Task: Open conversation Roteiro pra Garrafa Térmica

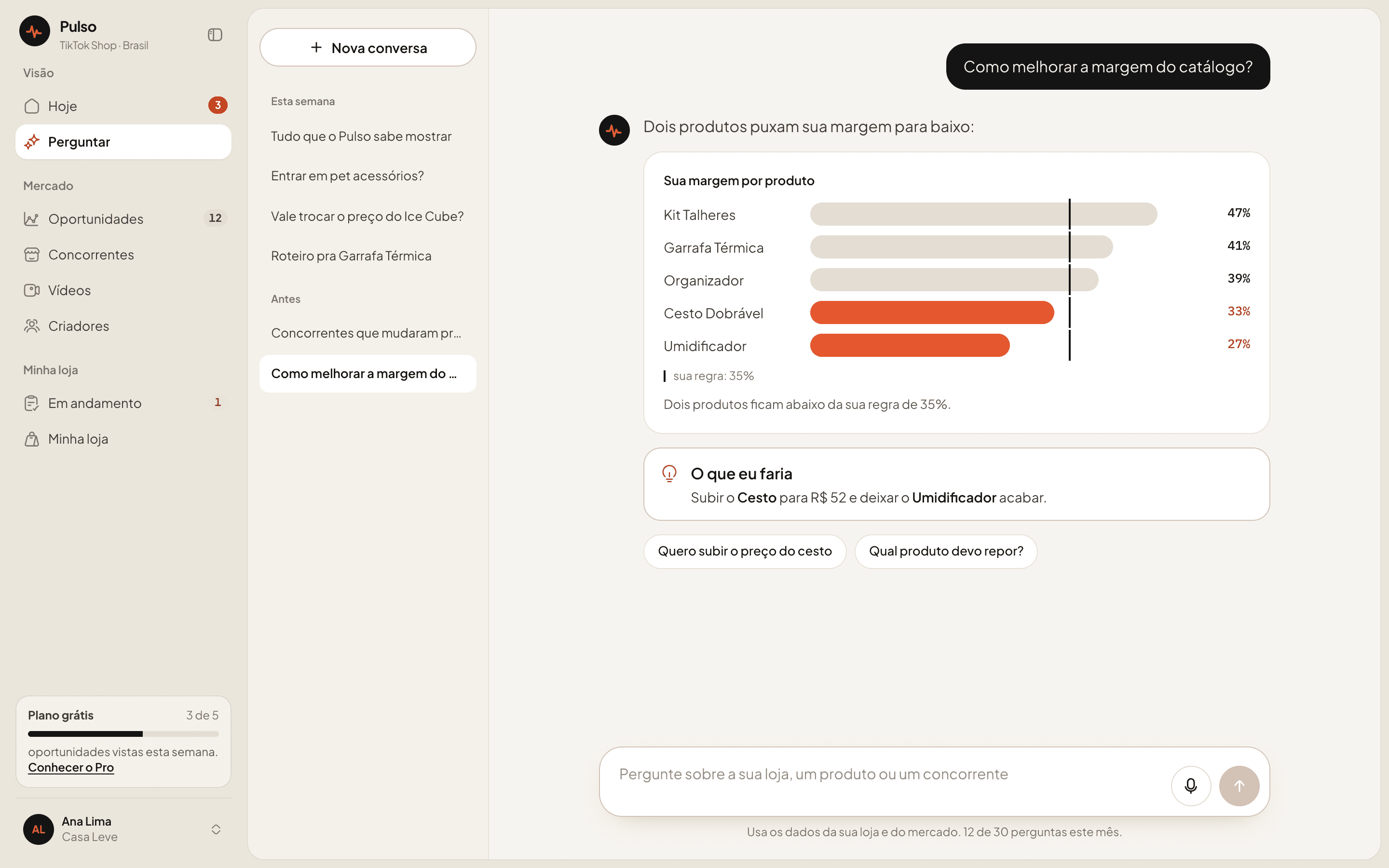Action: point(368,256)
